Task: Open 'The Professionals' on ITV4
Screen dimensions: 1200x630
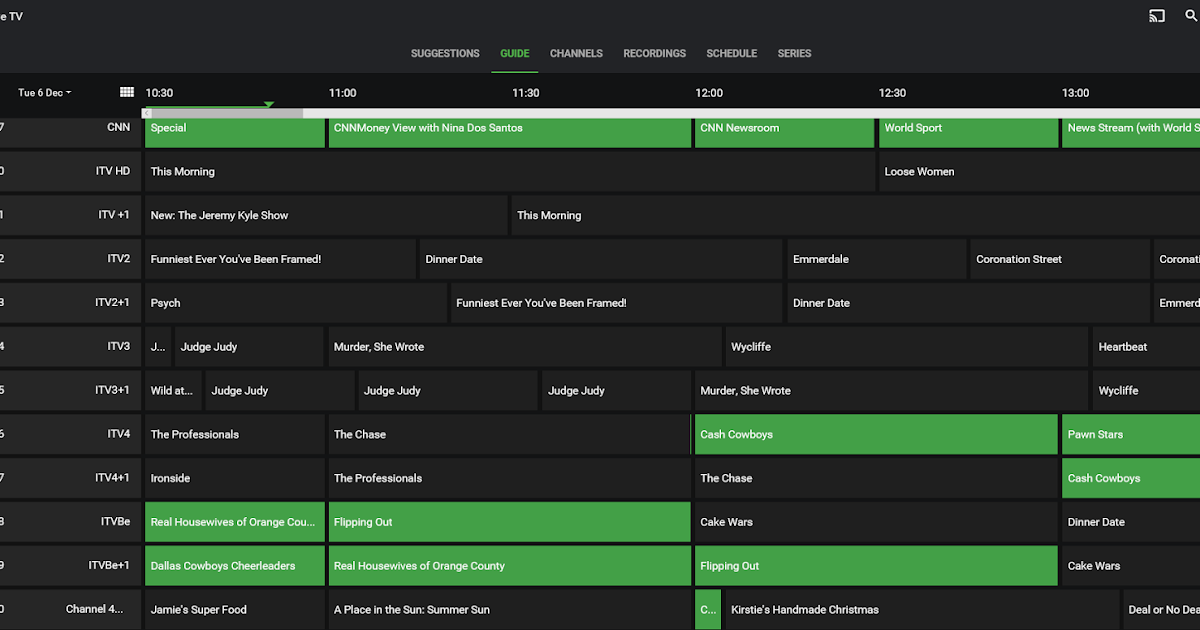Action: point(235,434)
